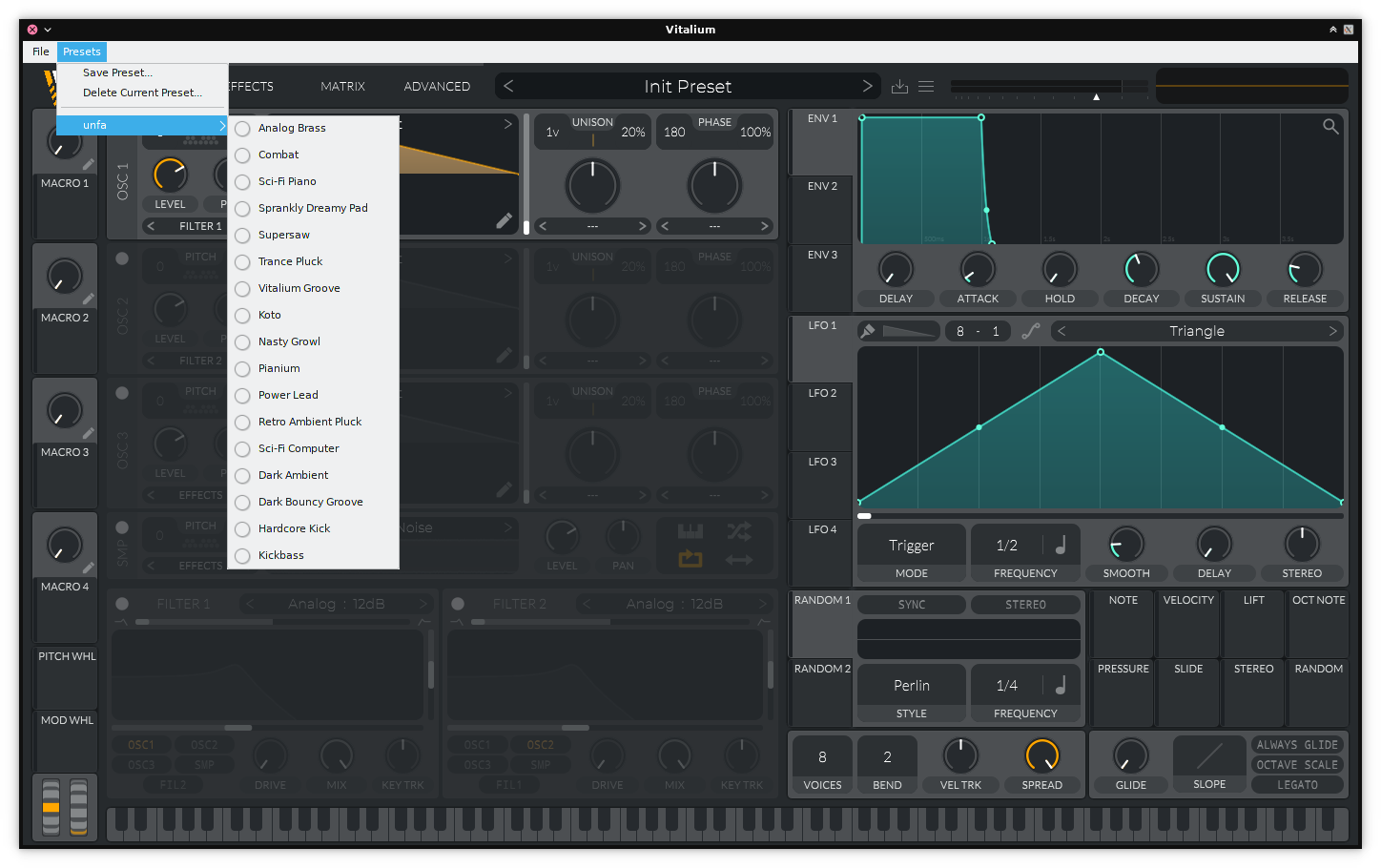Click the LFO 1 frequency note icon

click(x=1061, y=545)
